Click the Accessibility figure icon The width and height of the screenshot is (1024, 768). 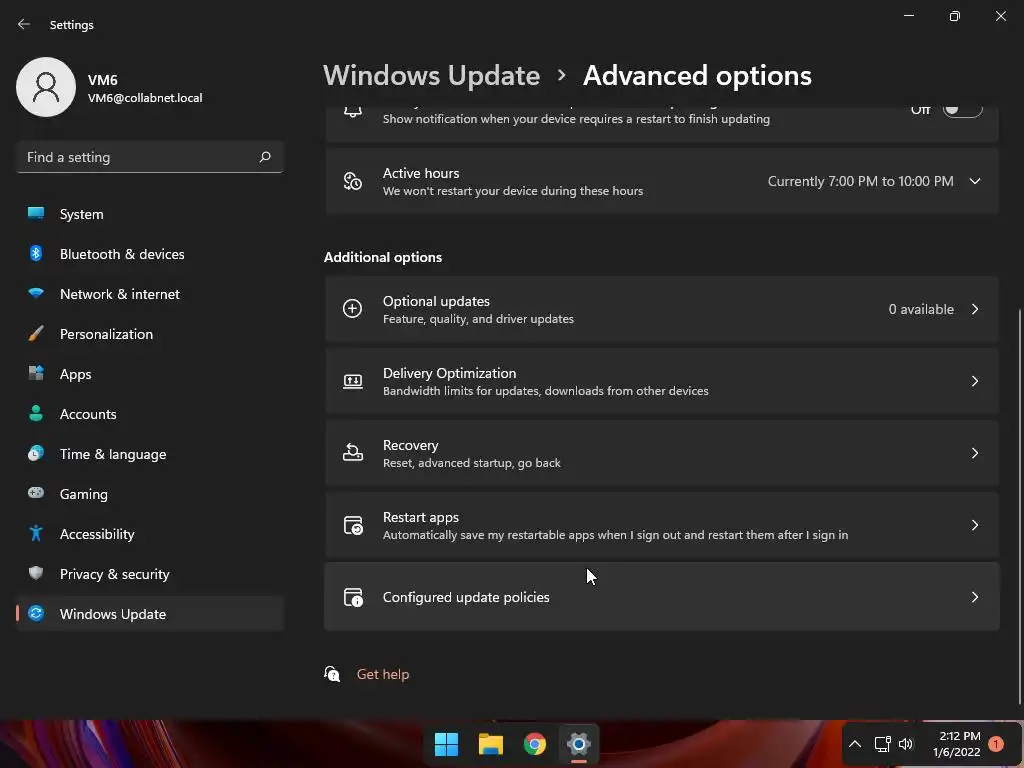click(36, 534)
